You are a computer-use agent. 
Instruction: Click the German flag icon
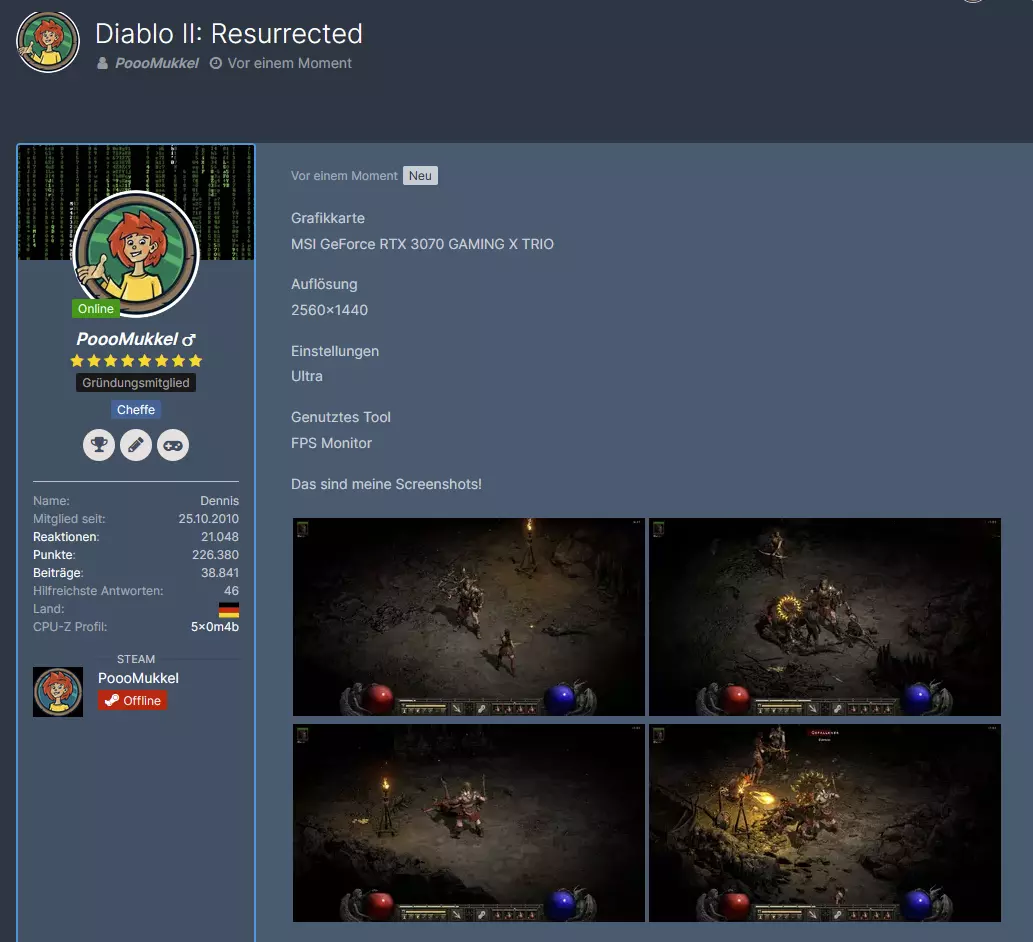click(229, 609)
